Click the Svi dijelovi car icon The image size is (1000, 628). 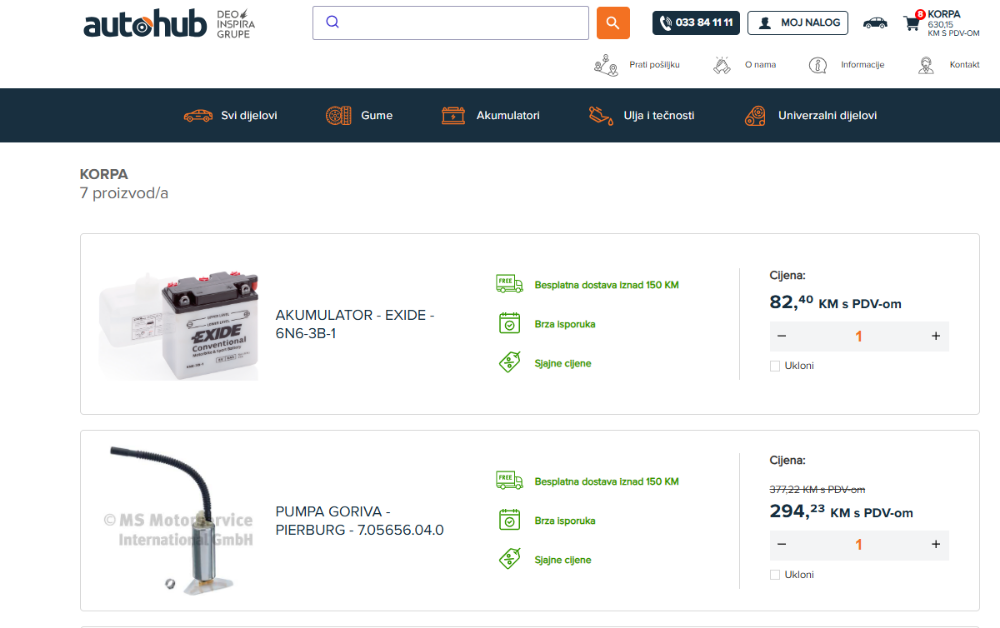point(198,115)
